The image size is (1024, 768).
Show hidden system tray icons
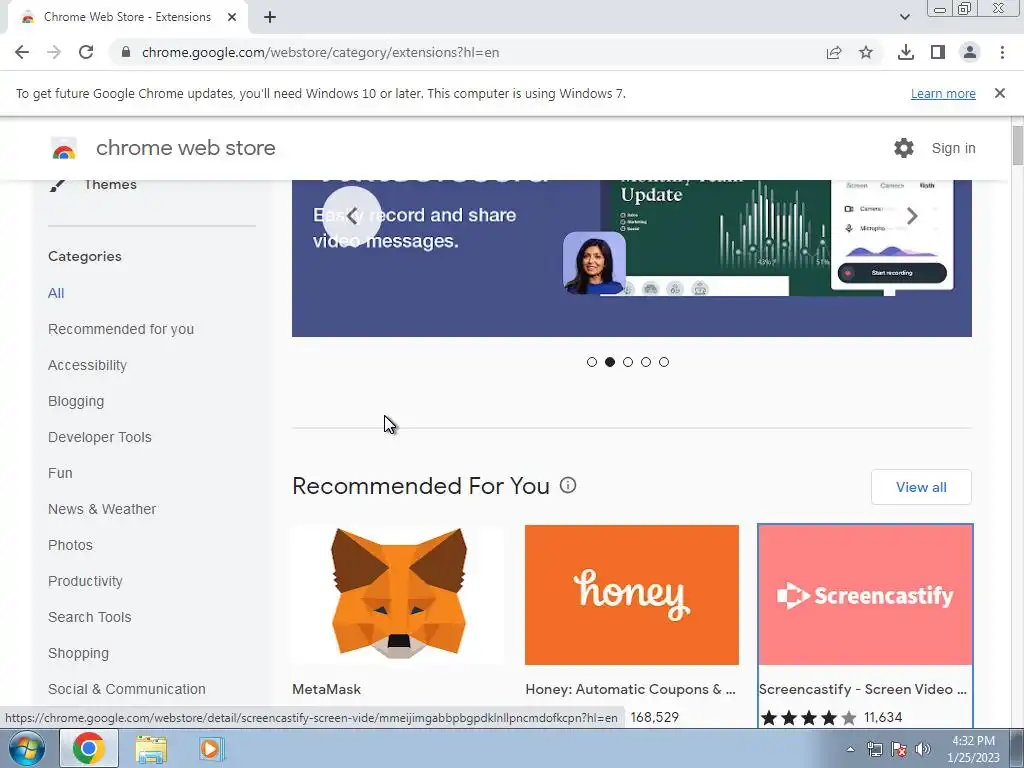click(850, 749)
